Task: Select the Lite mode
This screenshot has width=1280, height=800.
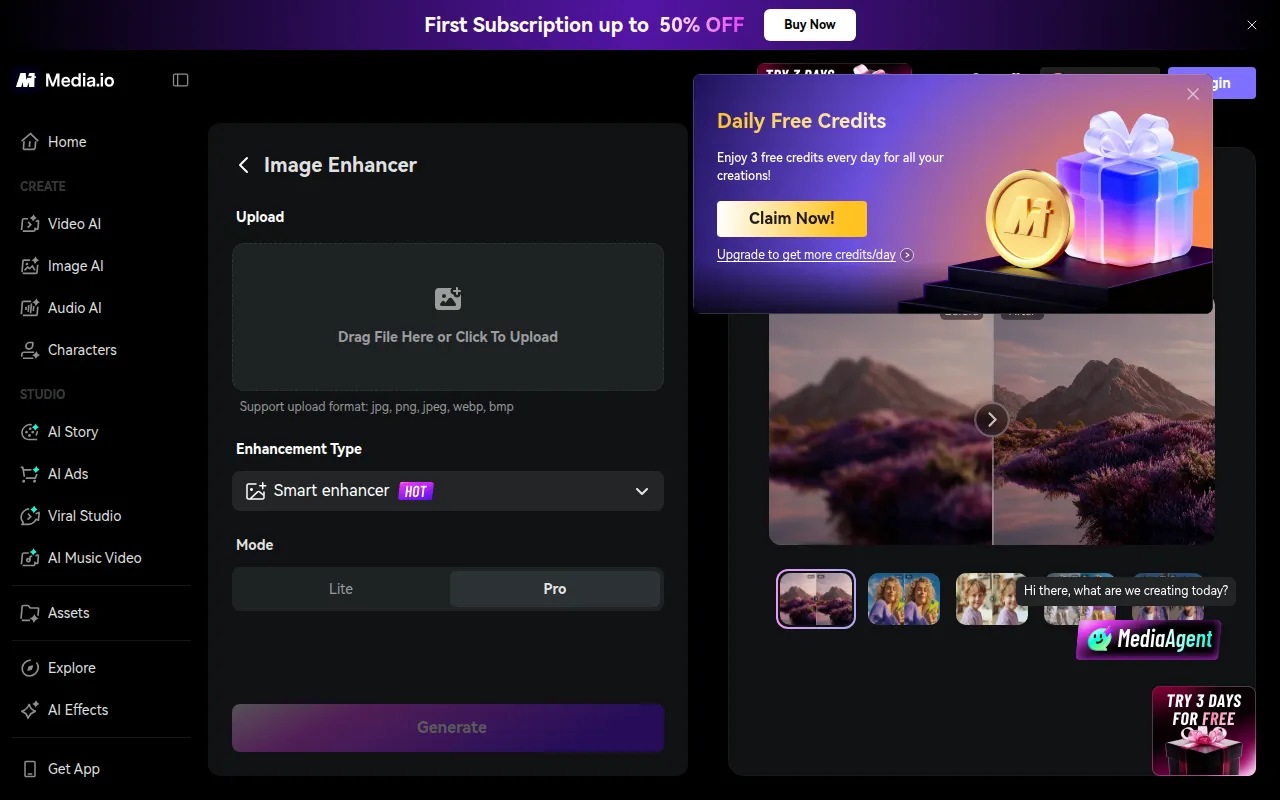Action: coord(341,589)
